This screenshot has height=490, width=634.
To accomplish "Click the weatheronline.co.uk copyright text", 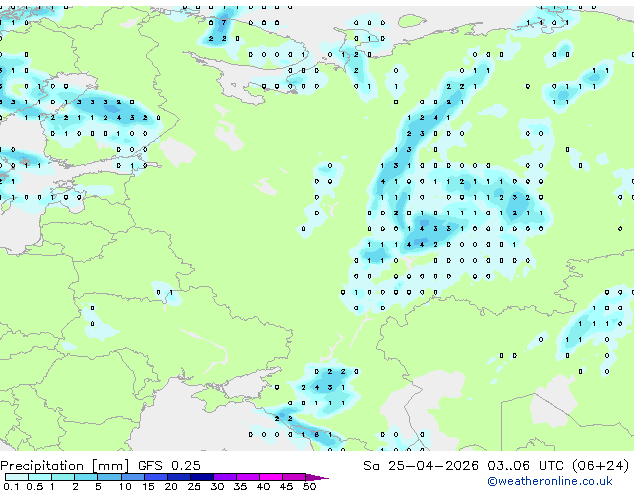I will [550, 481].
